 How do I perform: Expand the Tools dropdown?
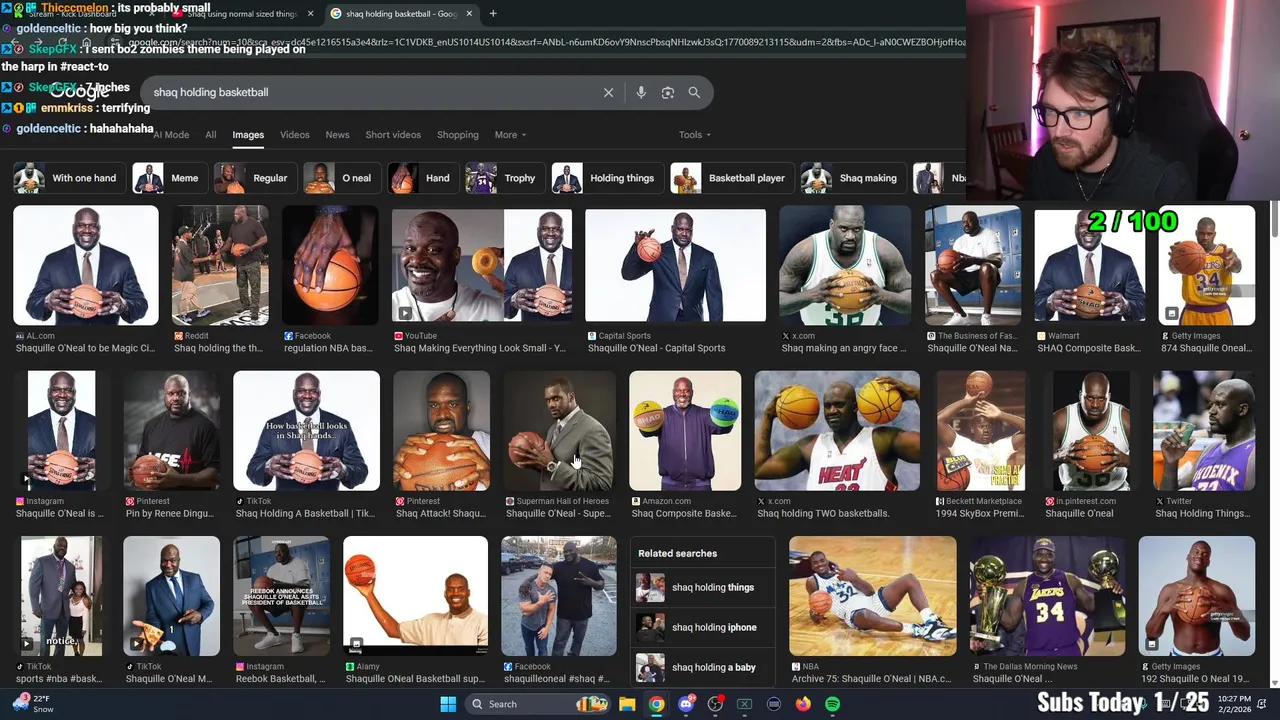click(695, 135)
